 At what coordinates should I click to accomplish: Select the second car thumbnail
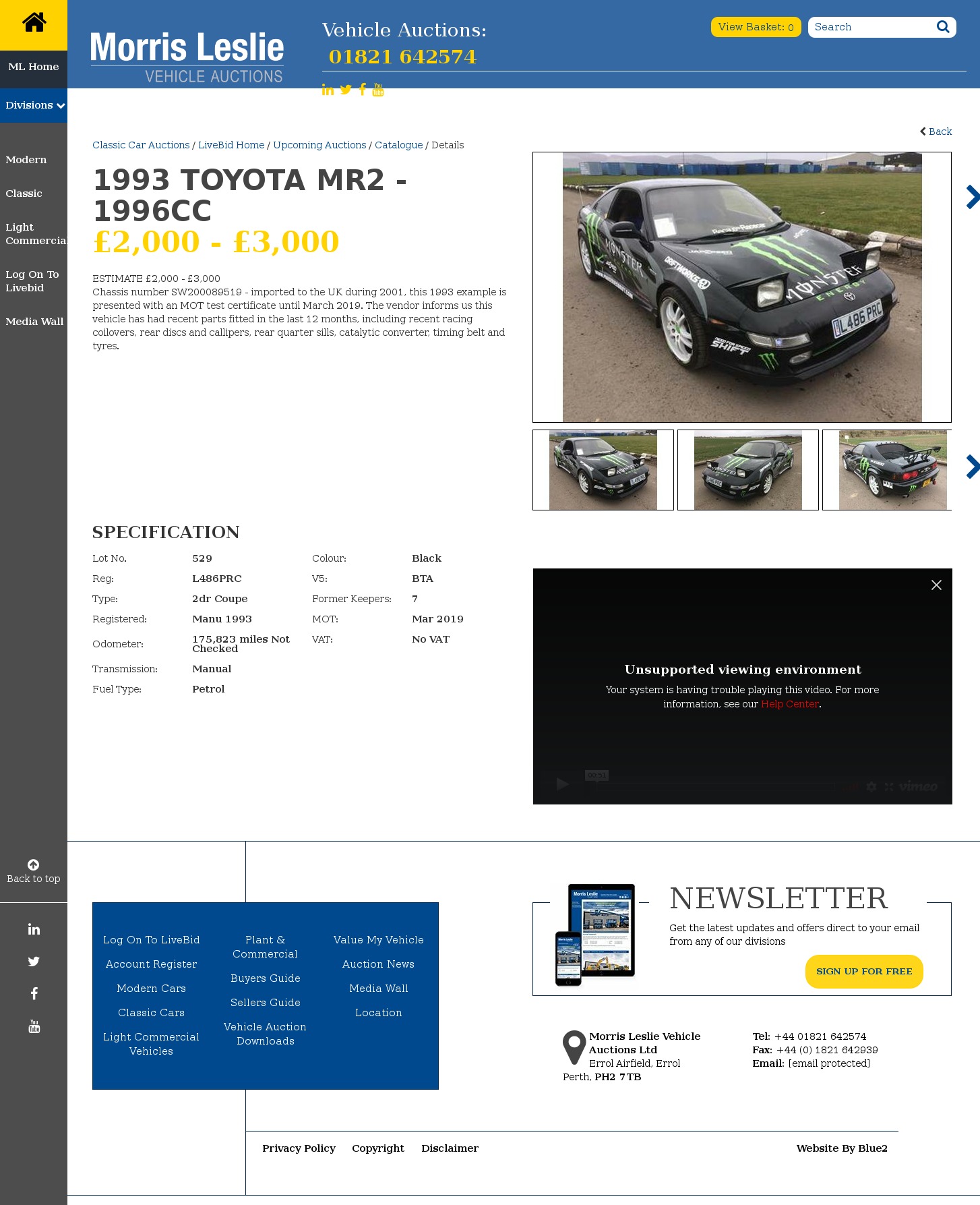coord(748,470)
